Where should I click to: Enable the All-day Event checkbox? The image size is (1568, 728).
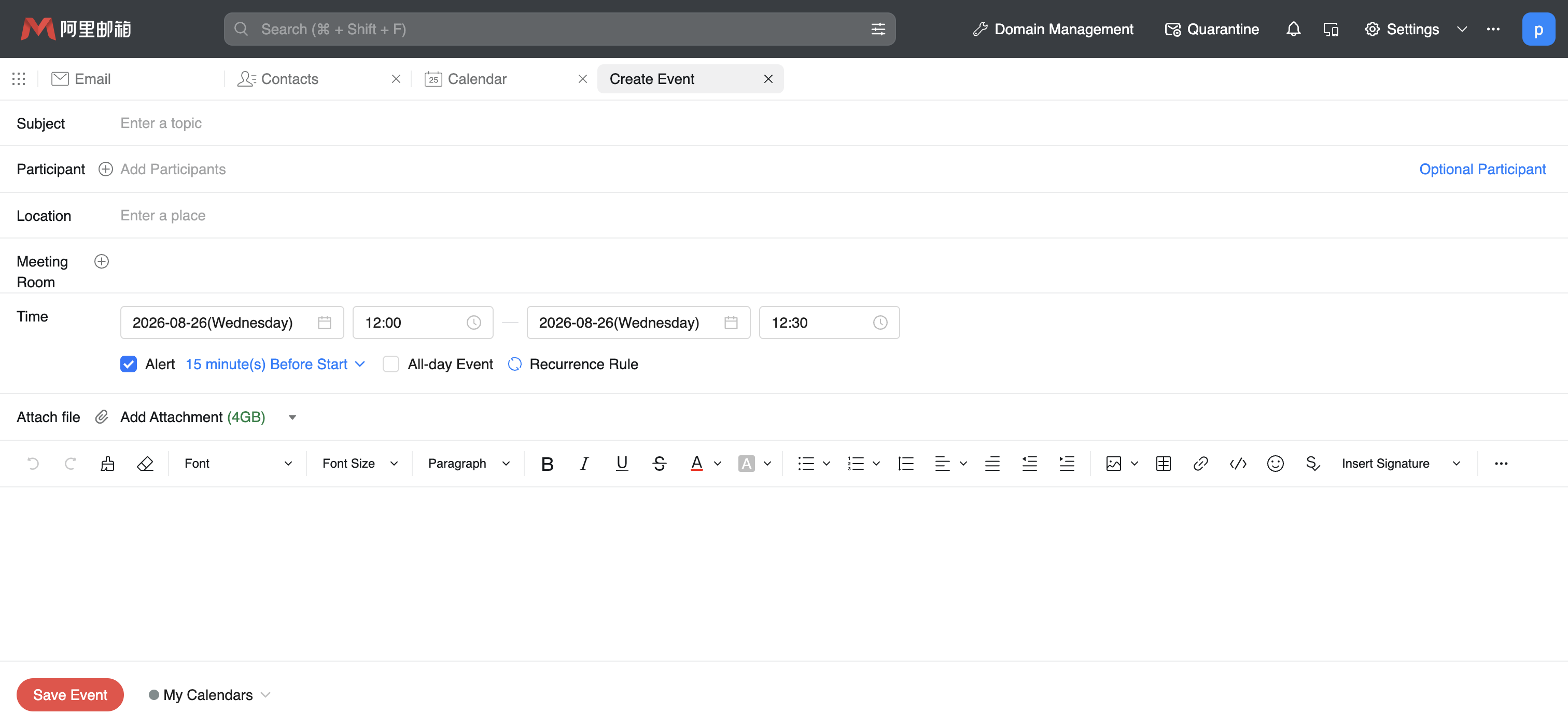(x=391, y=364)
